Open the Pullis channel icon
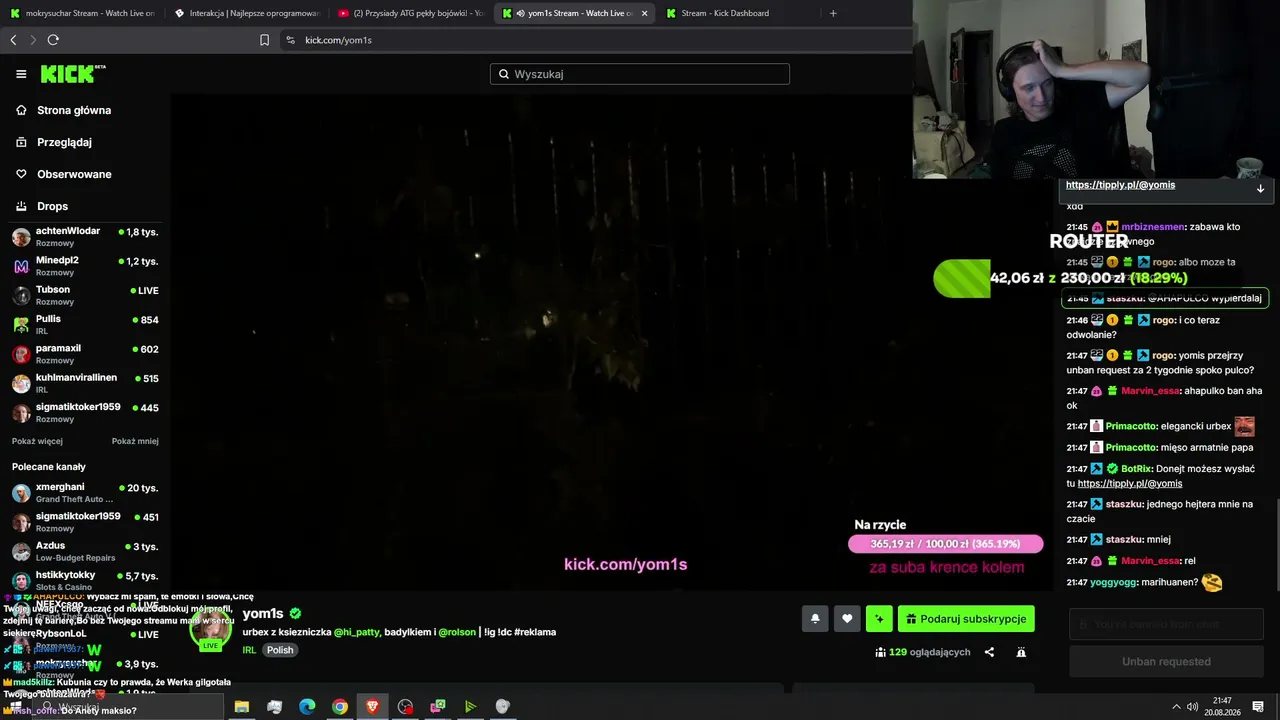The width and height of the screenshot is (1280, 720). [x=21, y=324]
